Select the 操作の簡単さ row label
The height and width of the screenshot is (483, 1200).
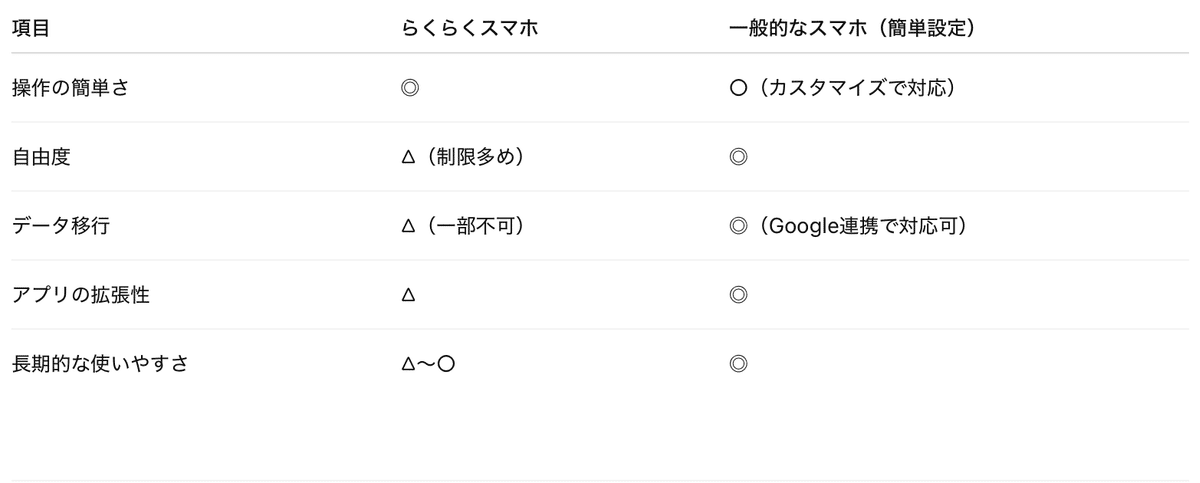pos(70,88)
